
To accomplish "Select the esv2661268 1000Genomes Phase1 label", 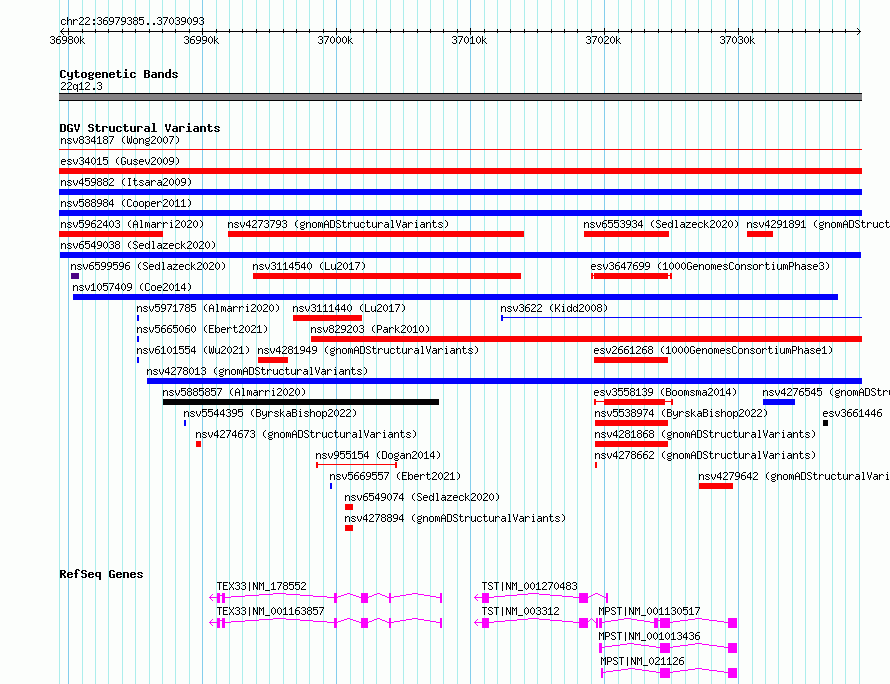I will point(713,350).
